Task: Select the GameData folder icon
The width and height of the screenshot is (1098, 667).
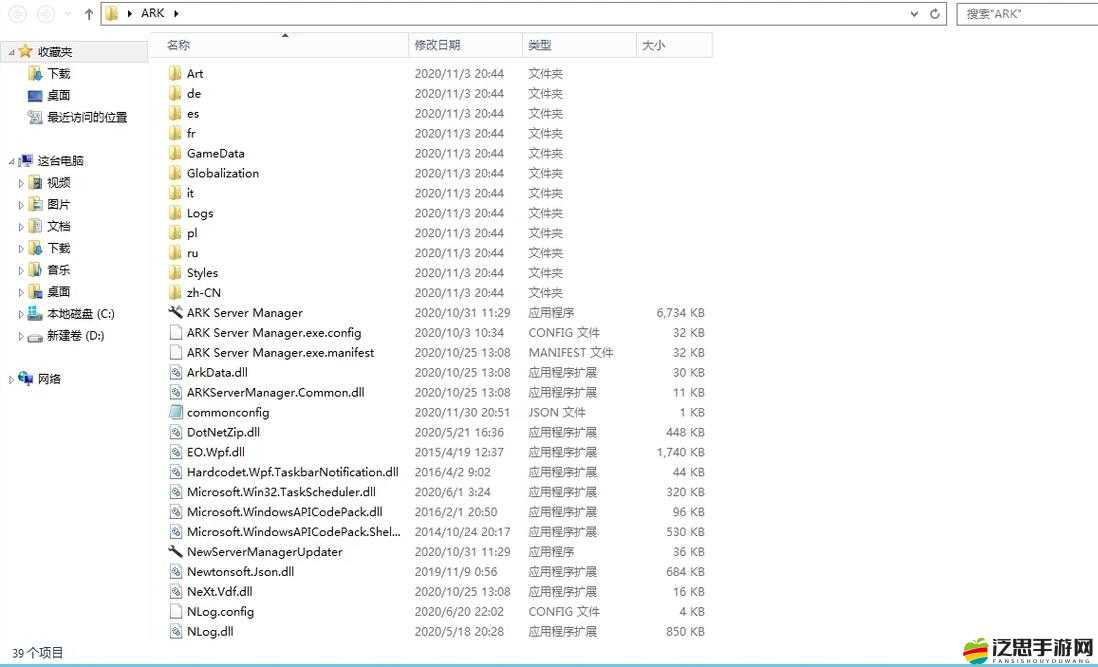Action: (175, 153)
